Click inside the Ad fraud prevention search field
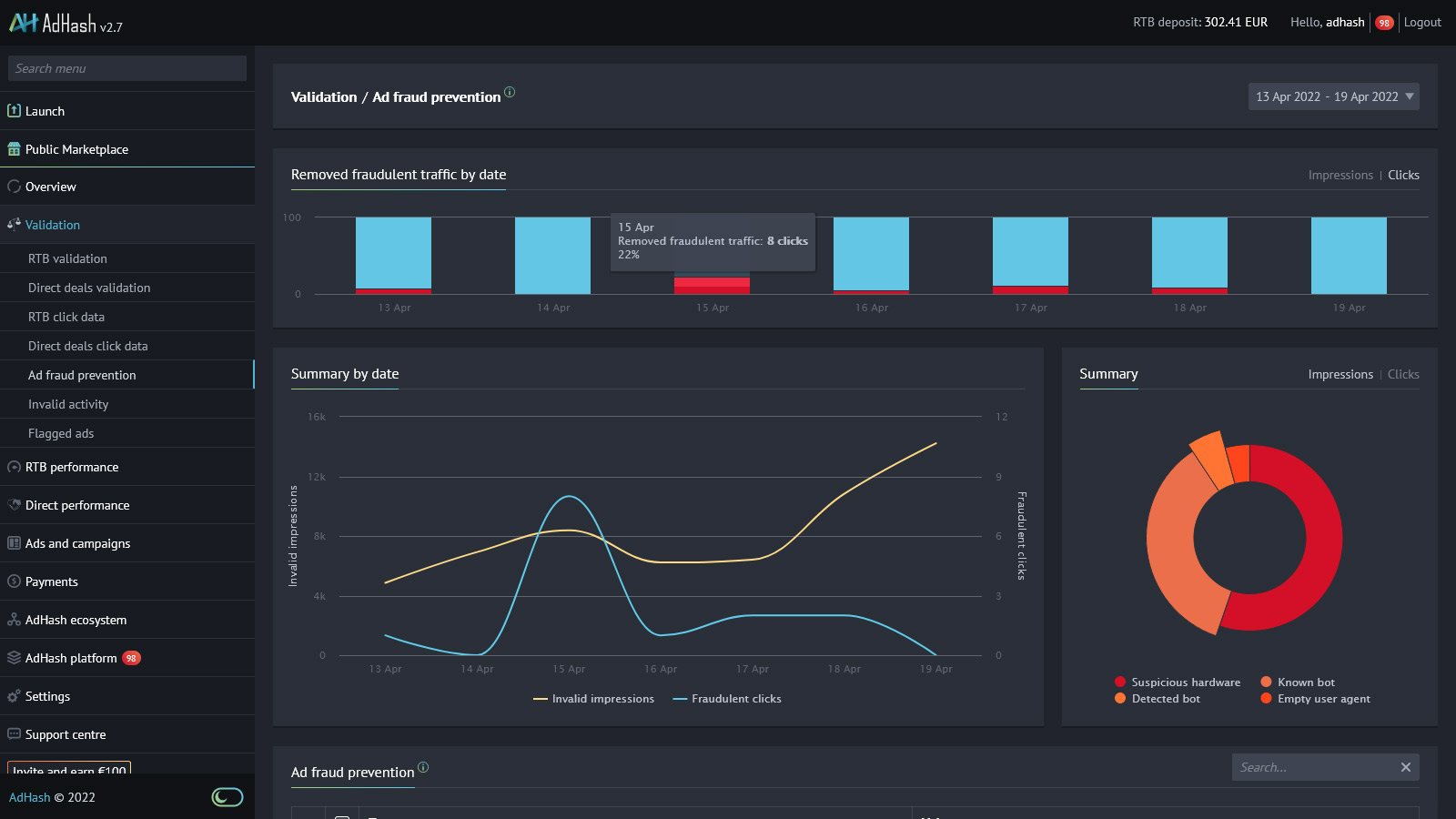Viewport: 1456px width, 819px height. pyautogui.click(x=1310, y=767)
